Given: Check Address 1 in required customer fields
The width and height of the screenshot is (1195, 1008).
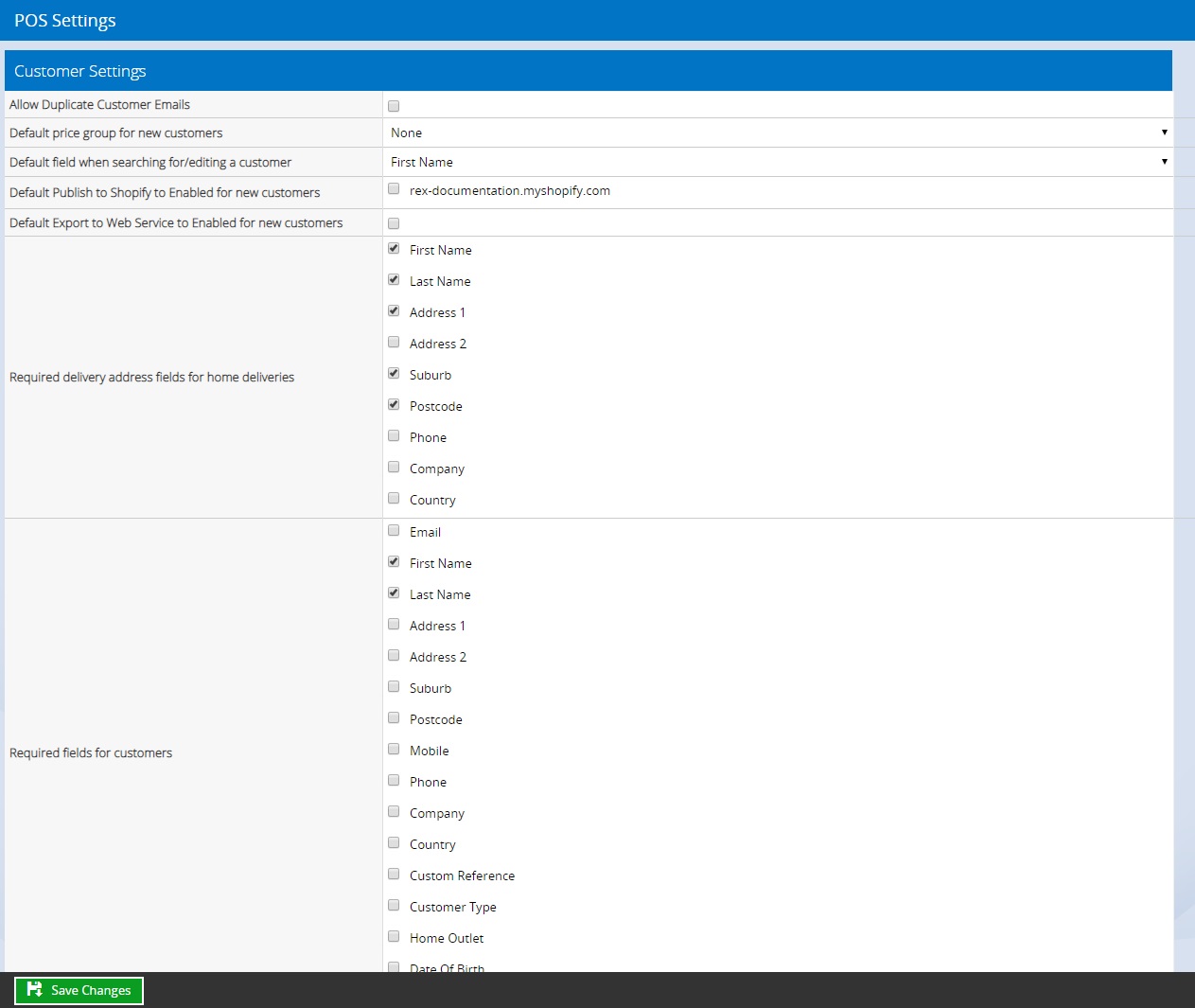Looking at the screenshot, I should (394, 625).
